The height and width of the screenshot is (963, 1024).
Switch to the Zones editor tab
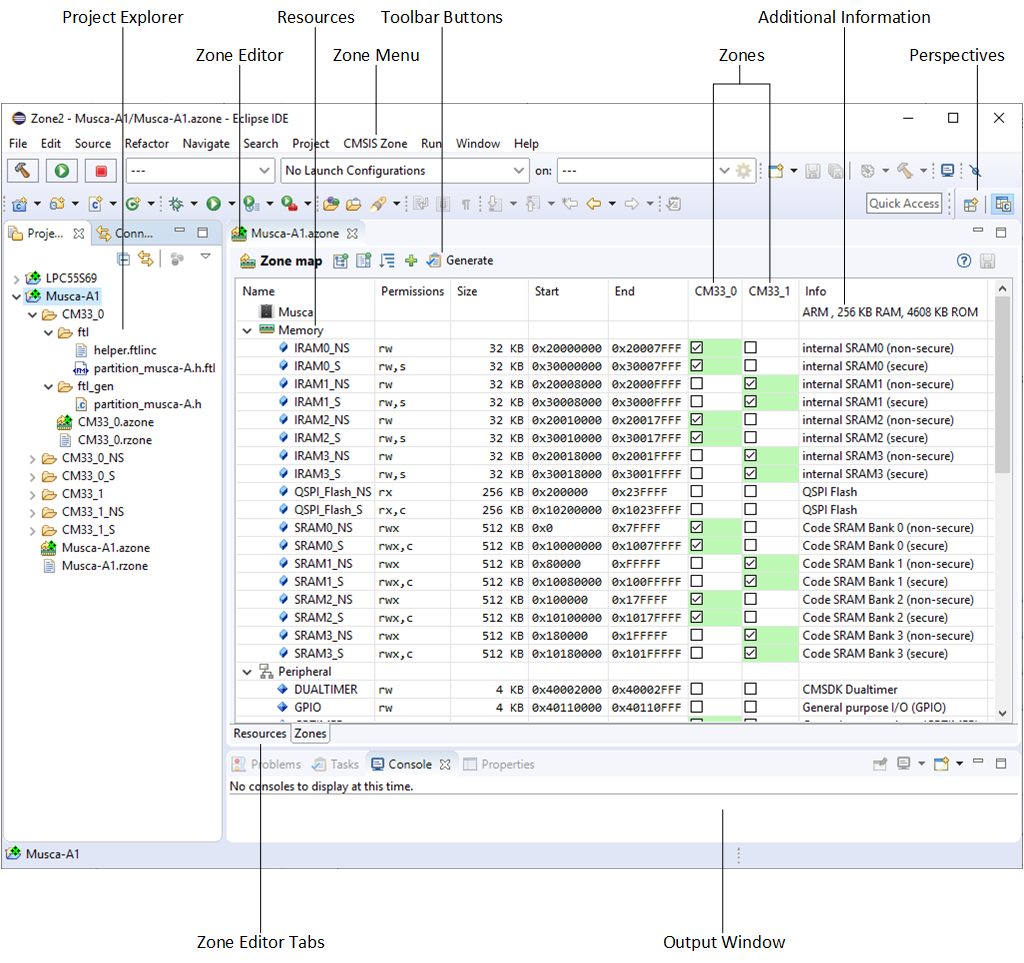310,733
